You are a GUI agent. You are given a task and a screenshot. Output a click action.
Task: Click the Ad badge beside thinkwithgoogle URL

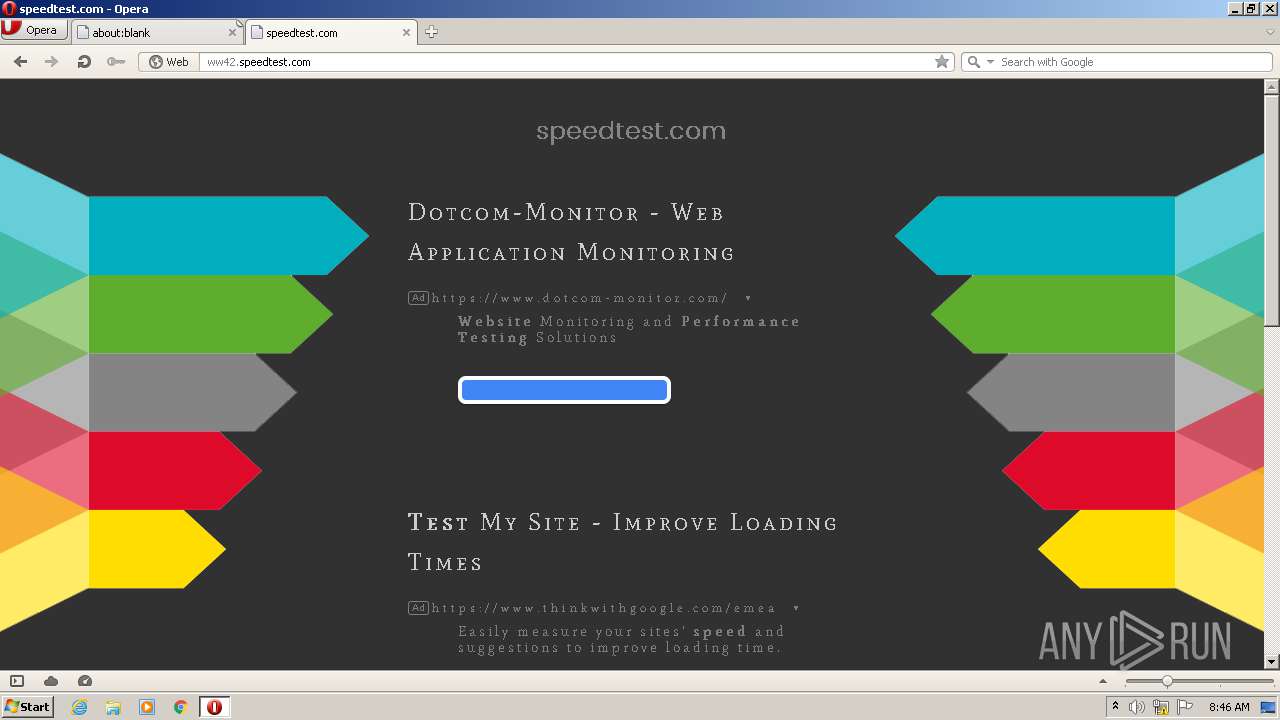click(418, 608)
